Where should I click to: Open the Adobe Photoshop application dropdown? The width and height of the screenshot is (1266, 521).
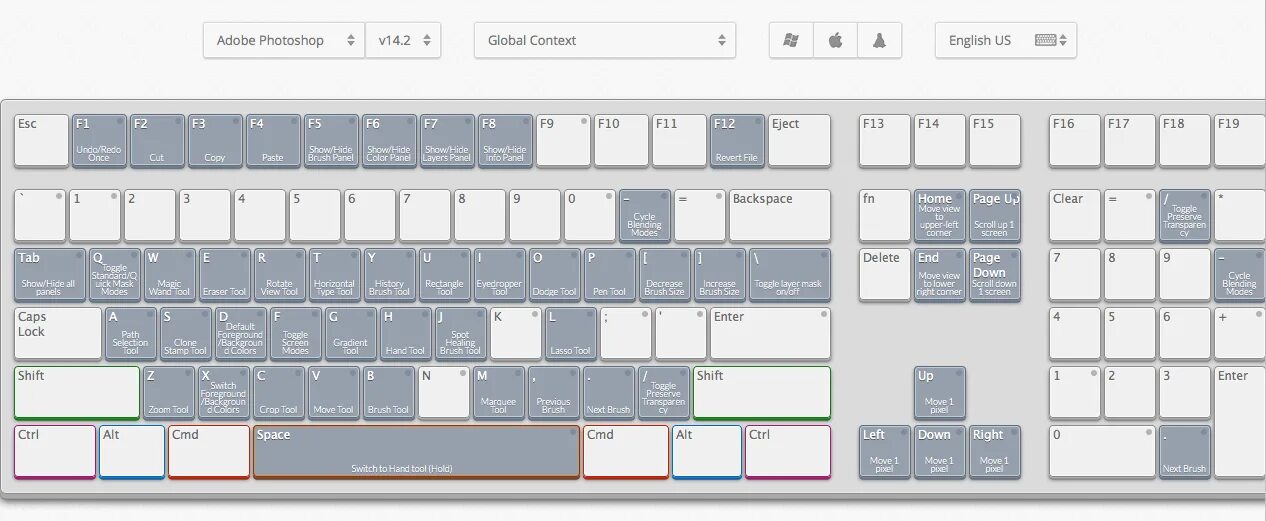click(284, 41)
